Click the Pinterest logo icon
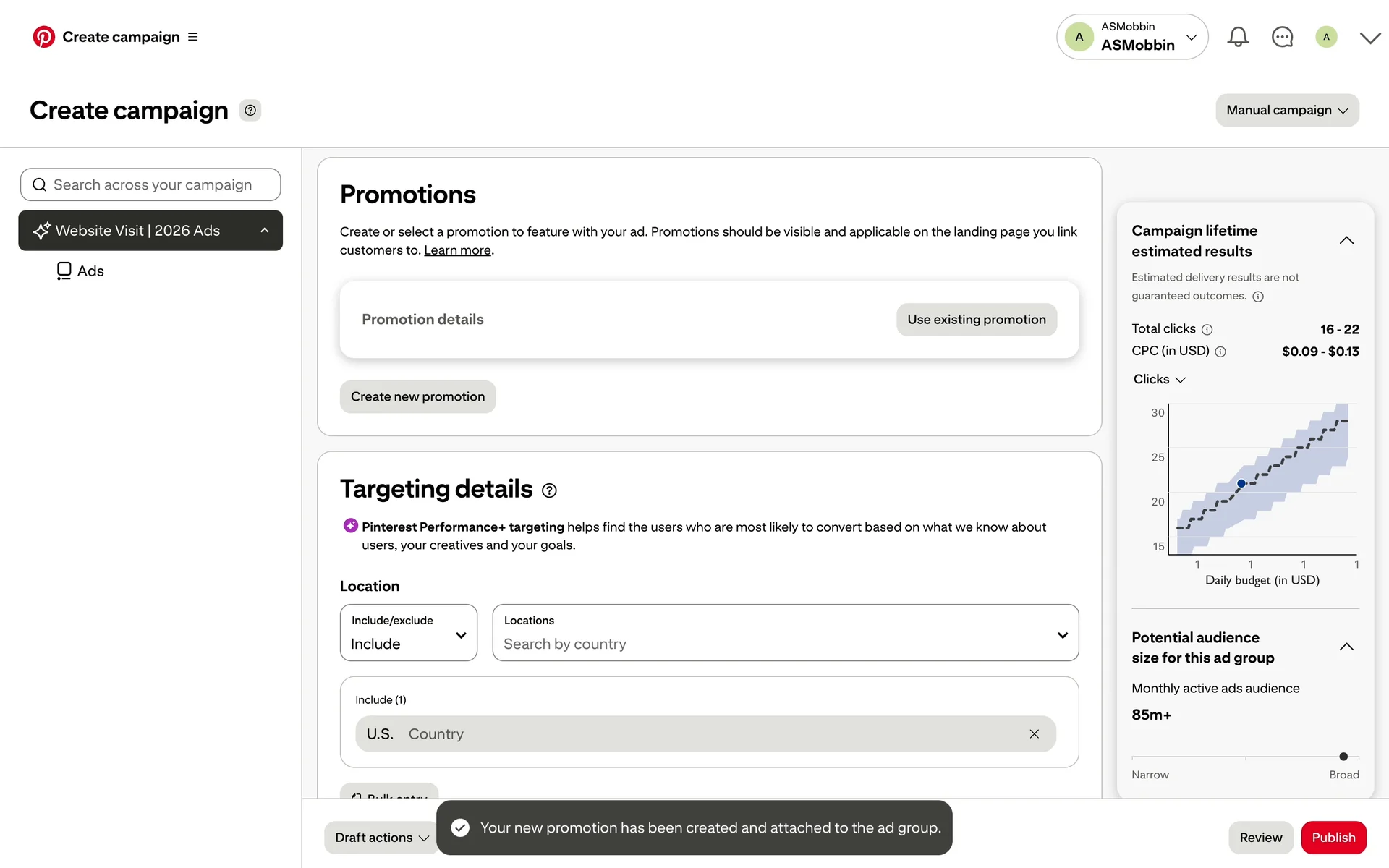 coord(43,37)
